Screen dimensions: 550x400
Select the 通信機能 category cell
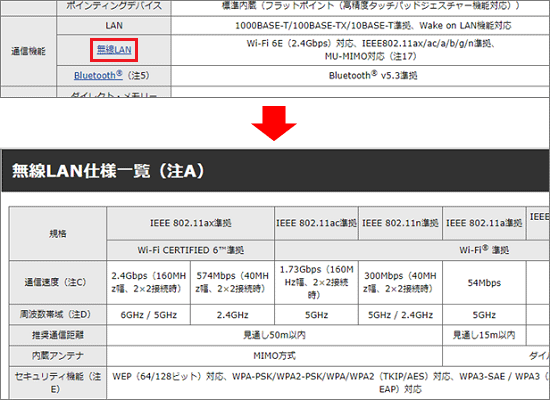tap(28, 51)
